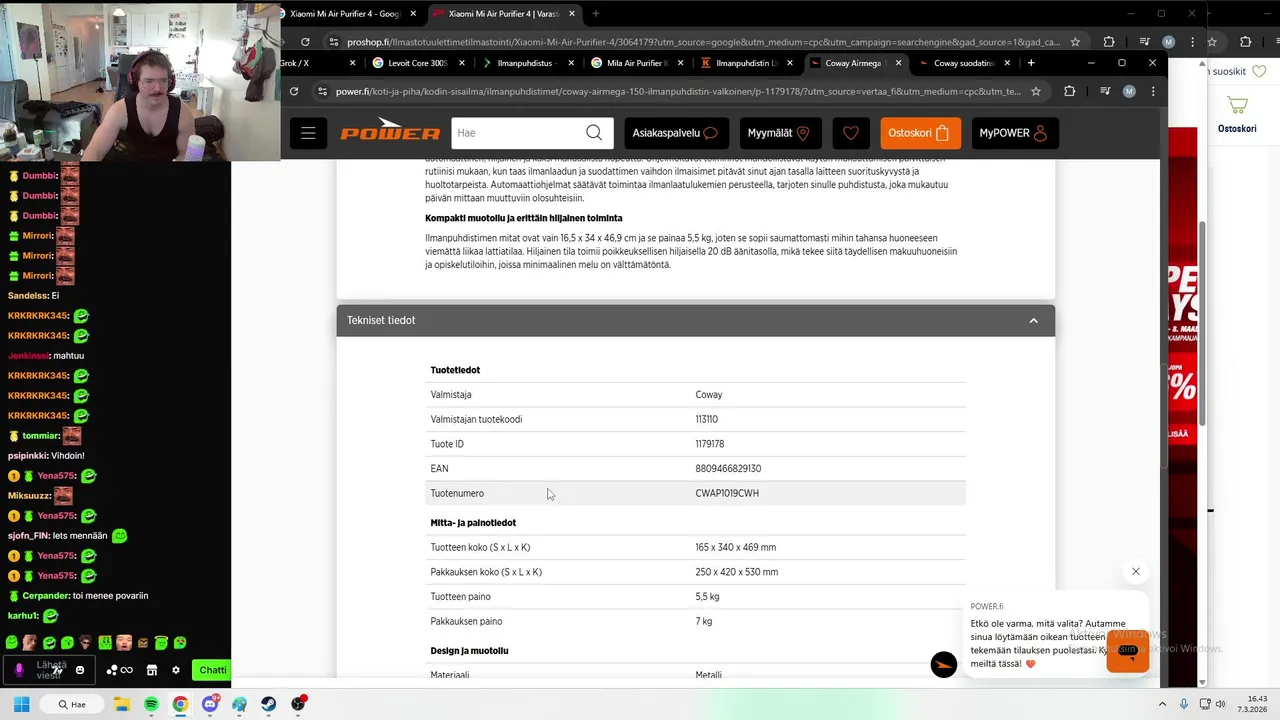The height and width of the screenshot is (720, 1280).
Task: Open chat emoji picker
Action: [80, 670]
